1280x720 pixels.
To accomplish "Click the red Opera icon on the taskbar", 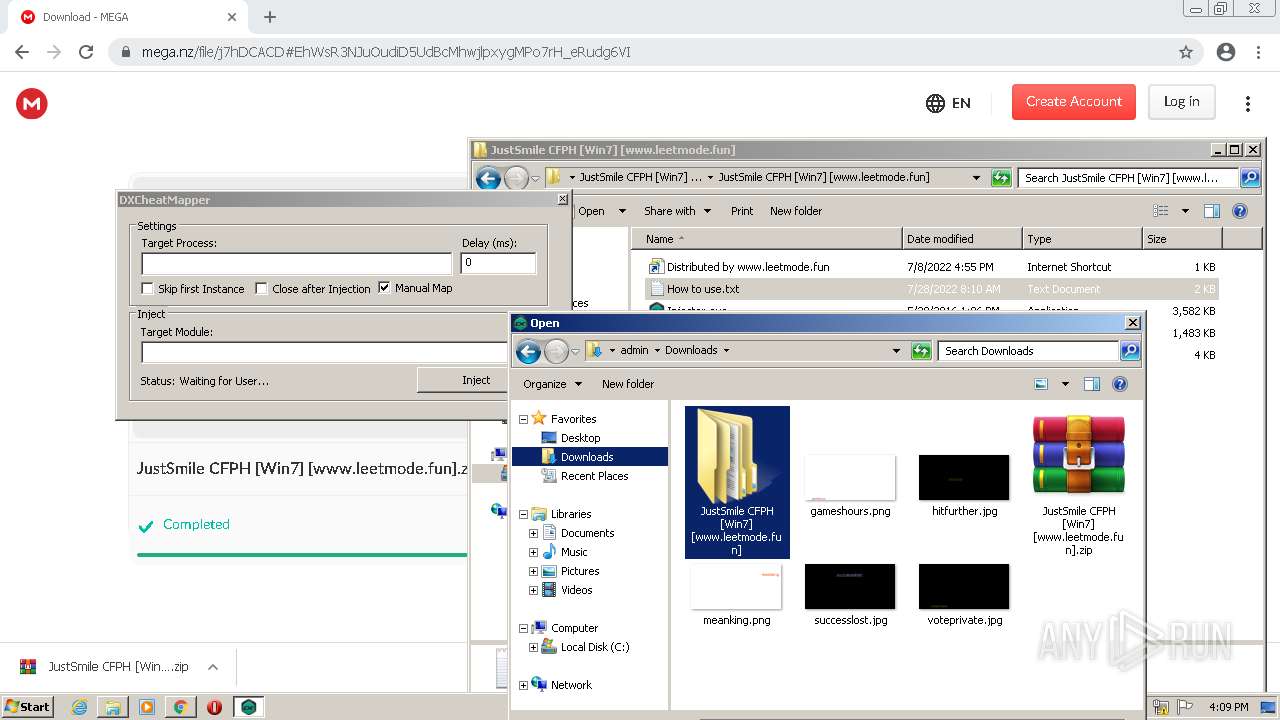I will [x=214, y=707].
